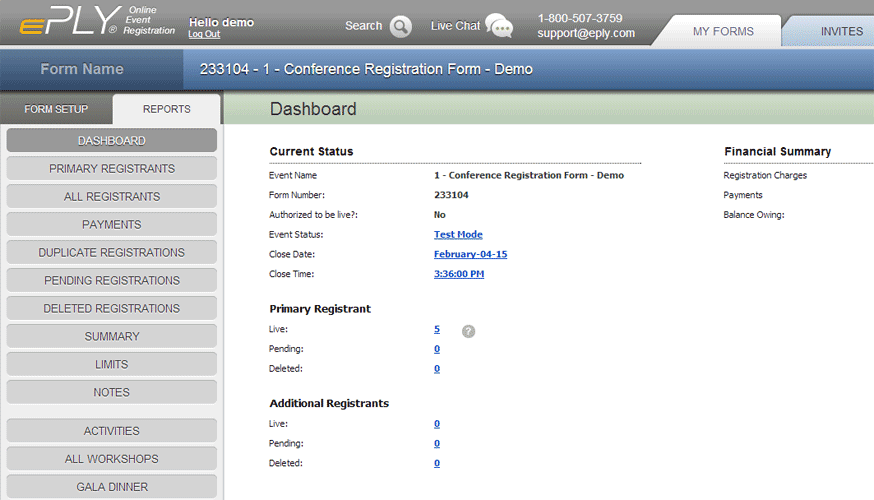874x500 pixels.
Task: Click the Event Name value text
Action: click(528, 175)
